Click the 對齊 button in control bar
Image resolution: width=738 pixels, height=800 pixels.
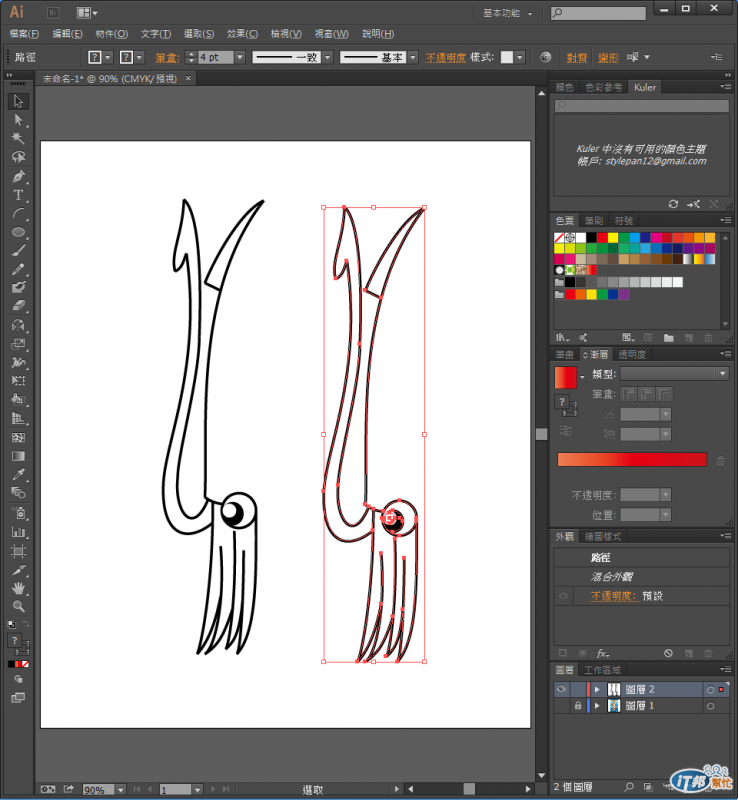[x=577, y=58]
